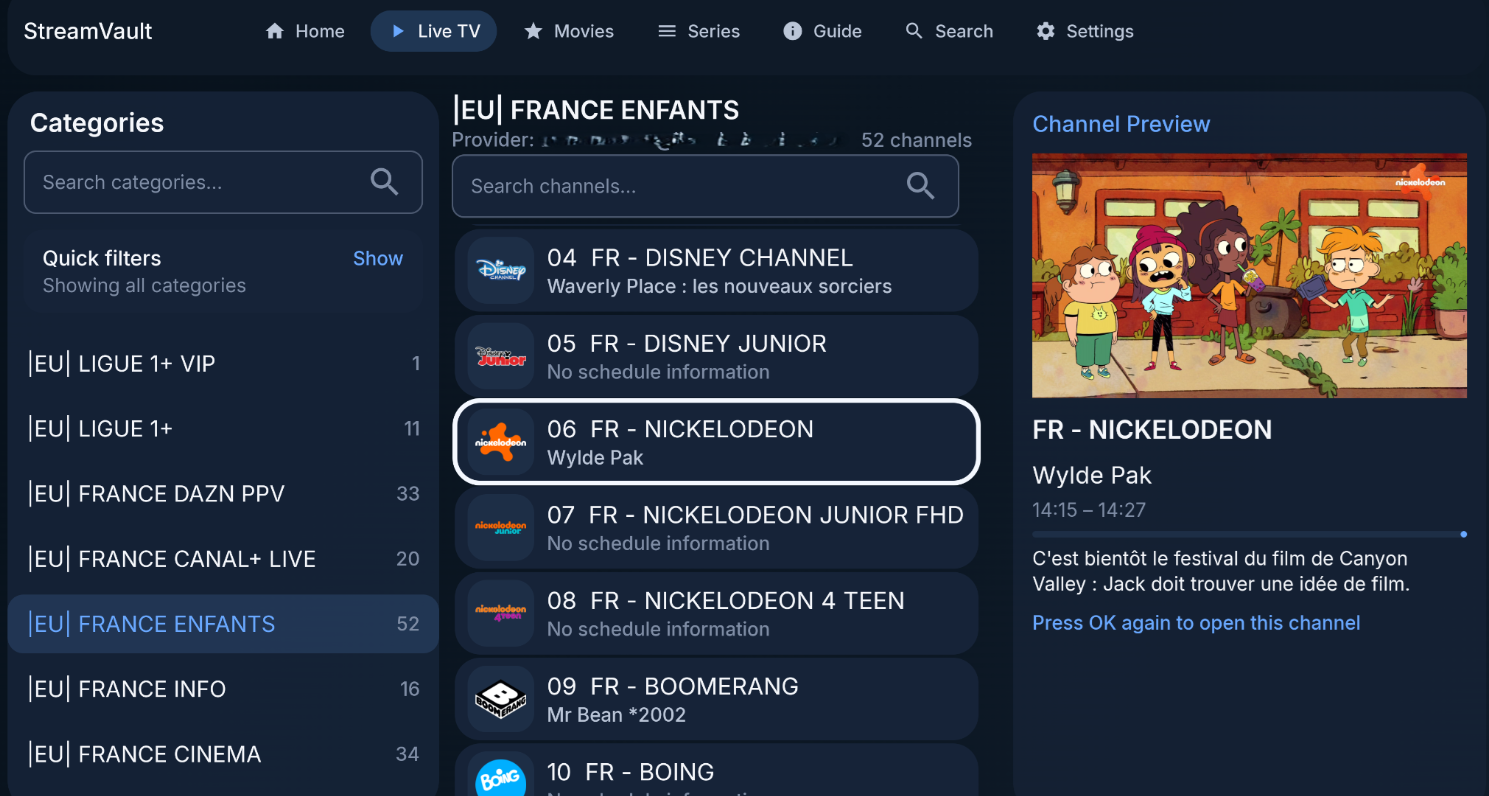1489x796 pixels.
Task: Click the Nickelodeon Junior logo
Action: tap(501, 528)
